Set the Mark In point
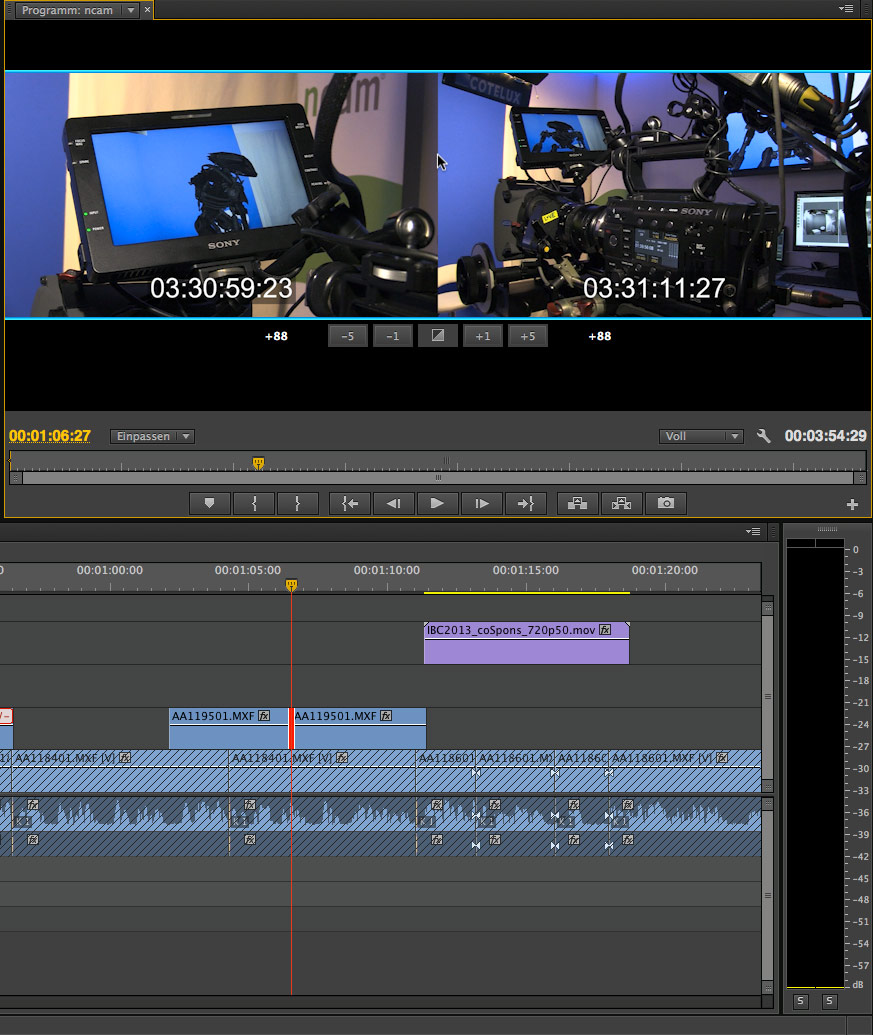Screen dimensions: 873x1035 (x=255, y=503)
